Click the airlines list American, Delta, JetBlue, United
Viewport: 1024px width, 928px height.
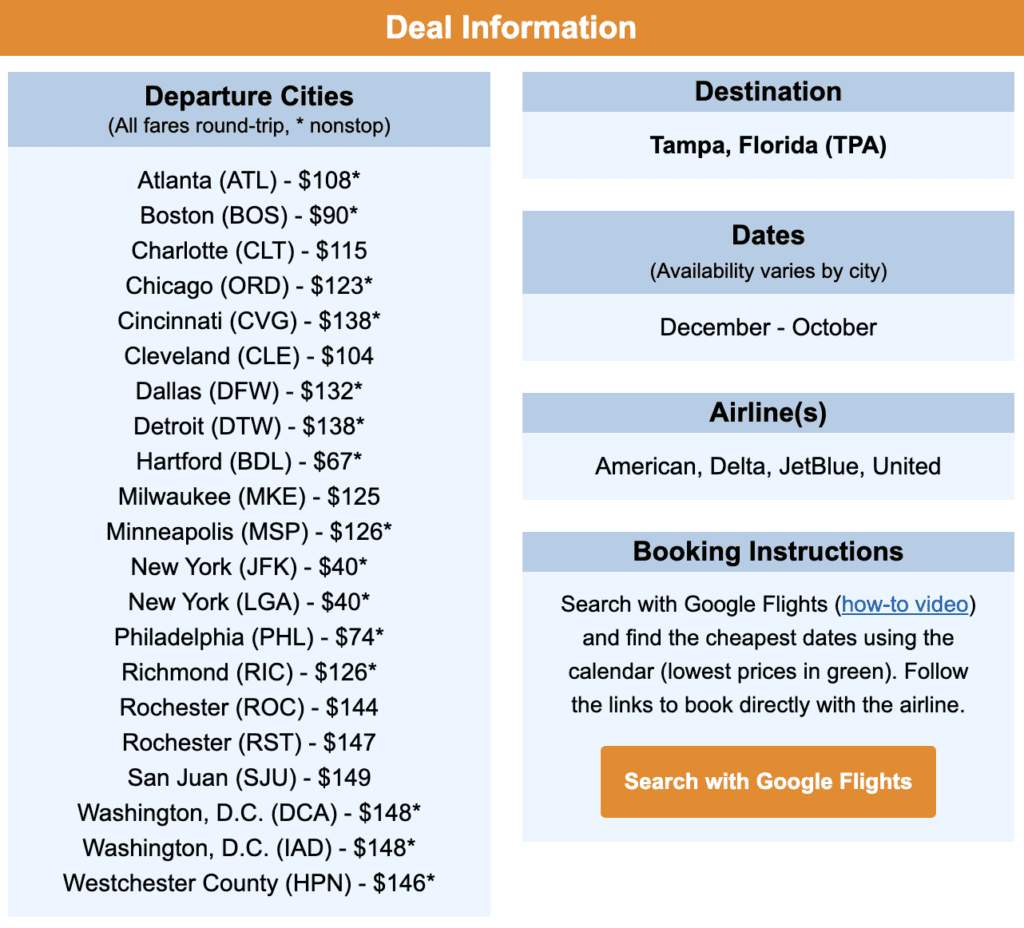(768, 466)
